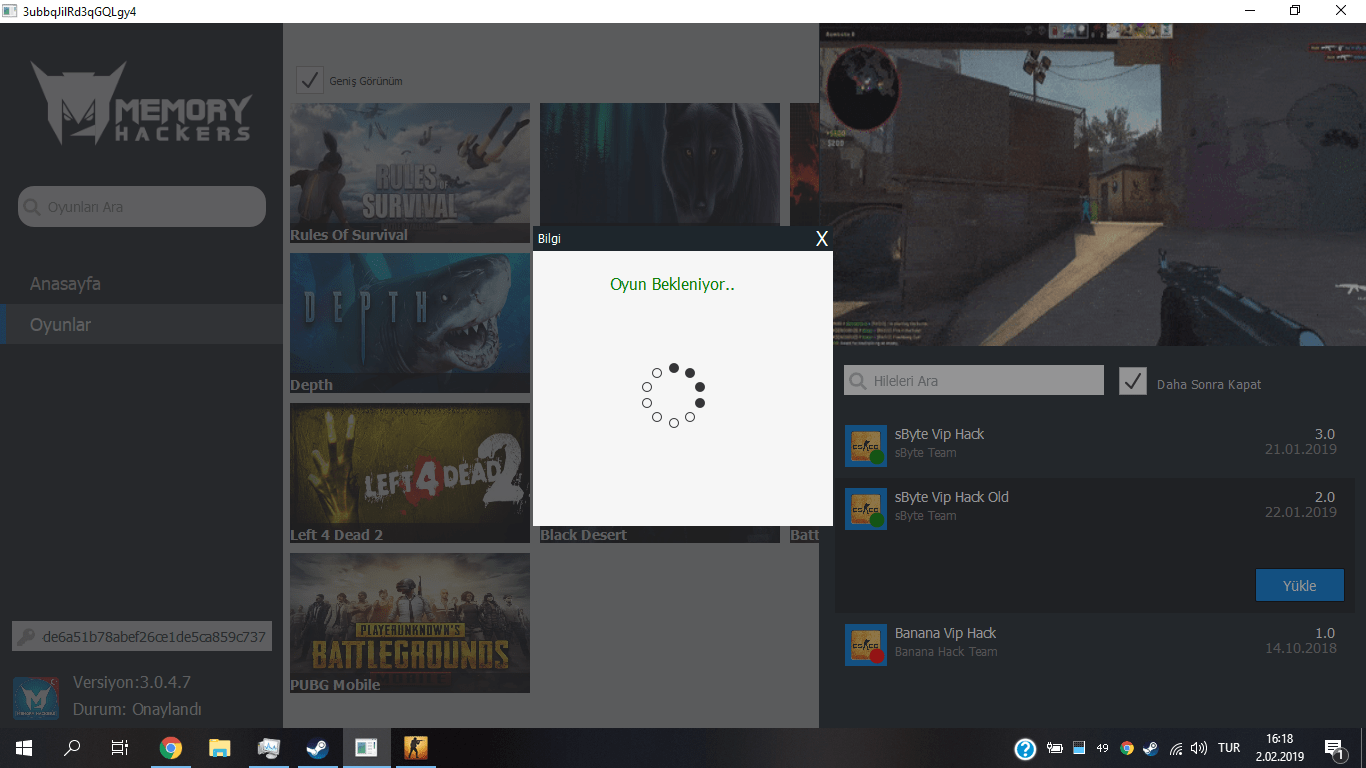This screenshot has width=1366, height=768.
Task: Close the Bilgi dialog with X
Action: click(x=822, y=238)
